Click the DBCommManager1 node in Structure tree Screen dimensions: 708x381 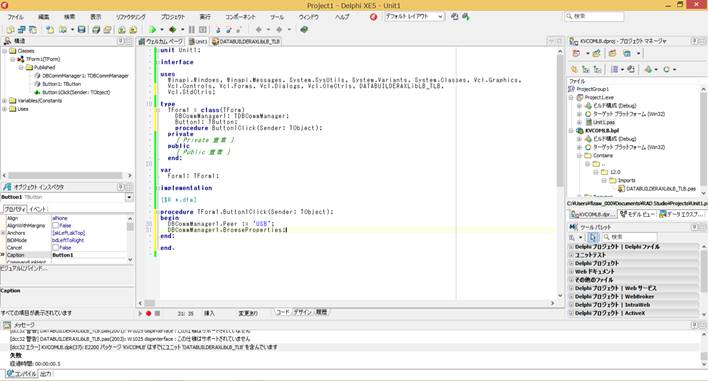(85, 76)
